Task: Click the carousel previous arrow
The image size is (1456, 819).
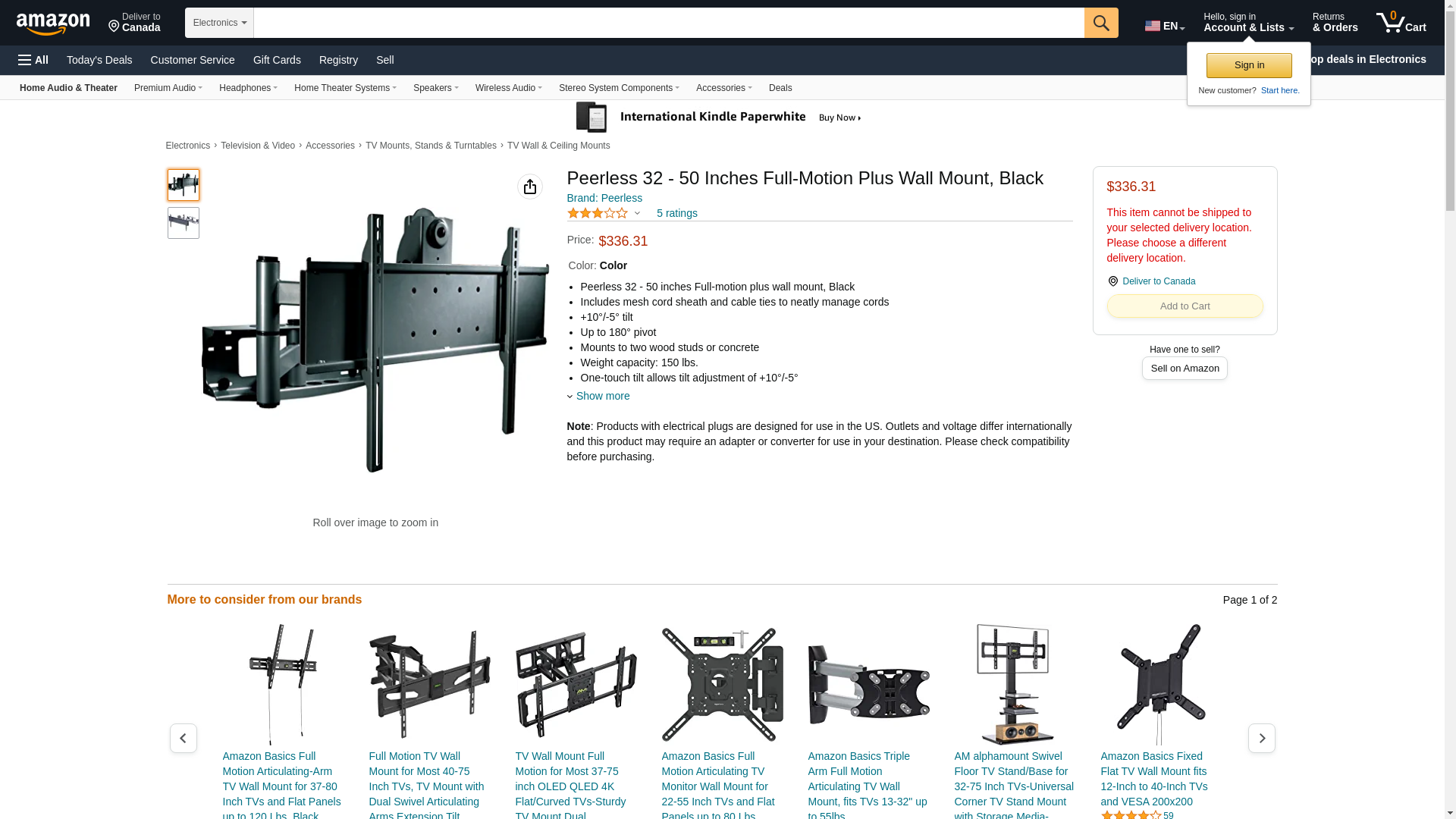Action: [184, 738]
